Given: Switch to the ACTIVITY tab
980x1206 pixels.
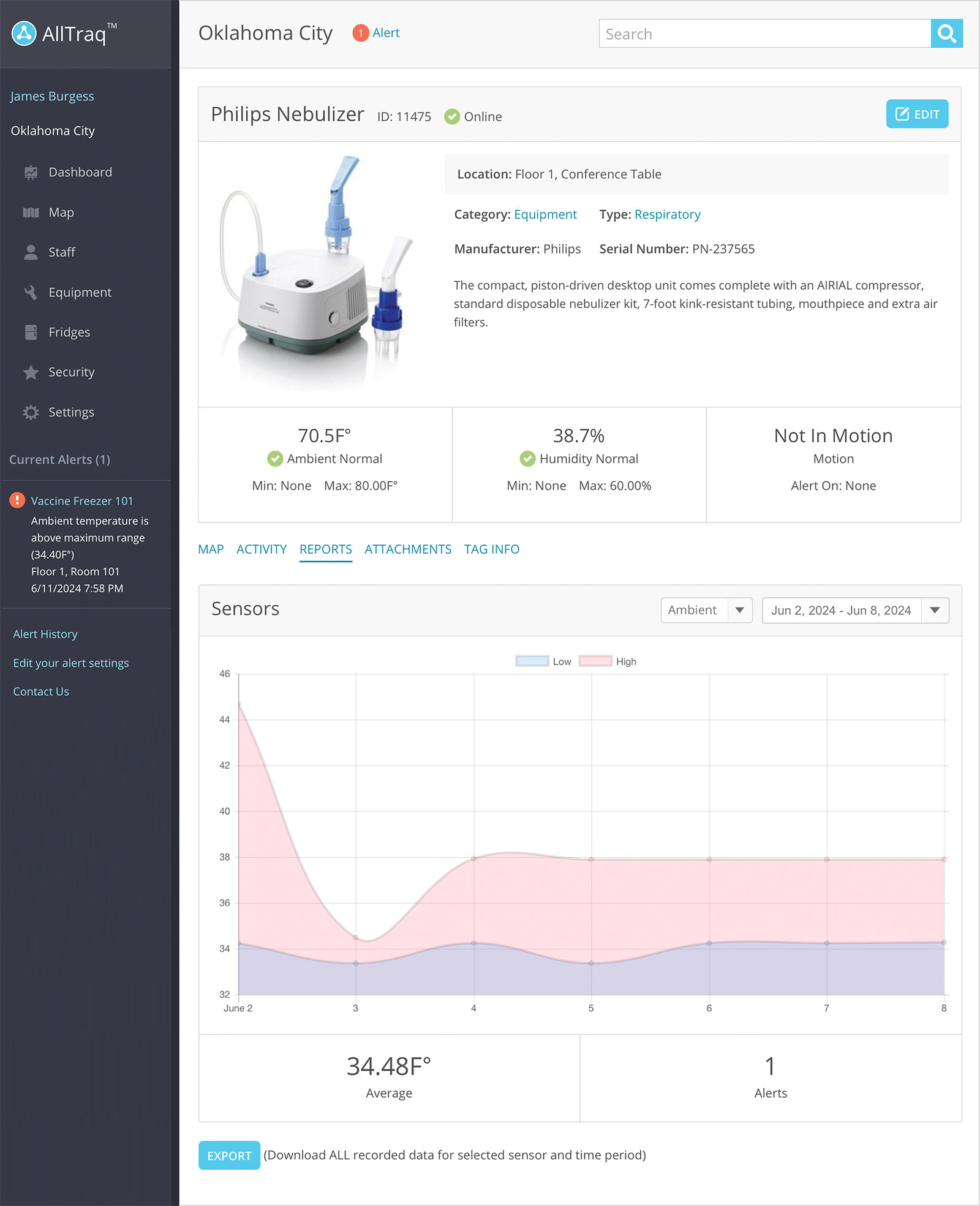Looking at the screenshot, I should coord(262,549).
